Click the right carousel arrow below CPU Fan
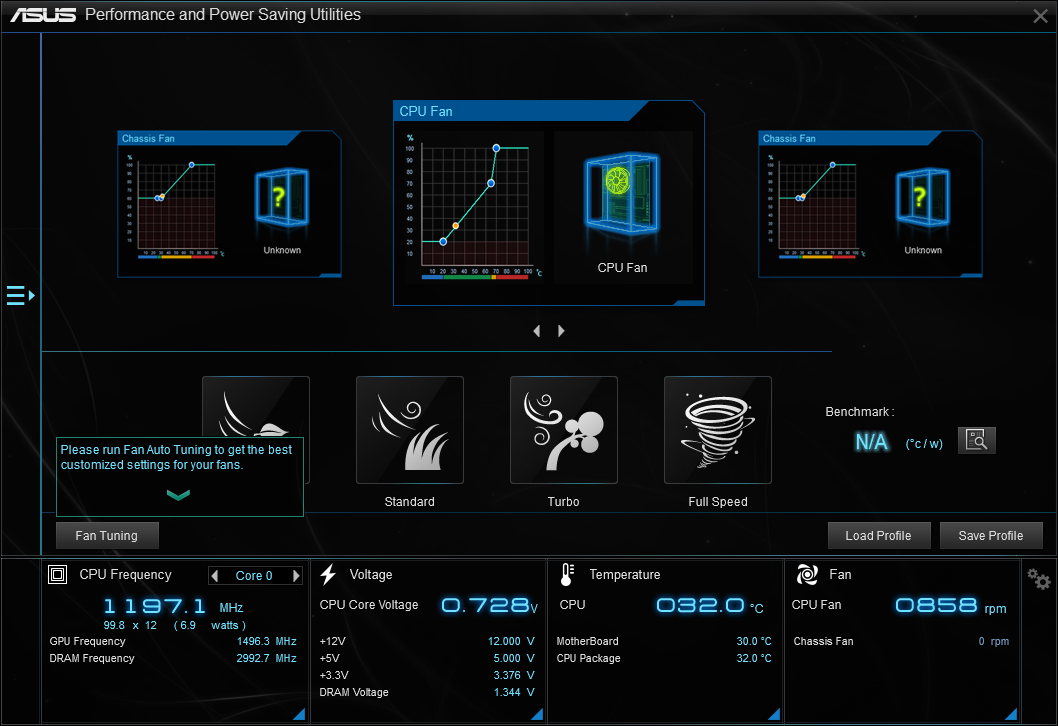 click(x=561, y=330)
